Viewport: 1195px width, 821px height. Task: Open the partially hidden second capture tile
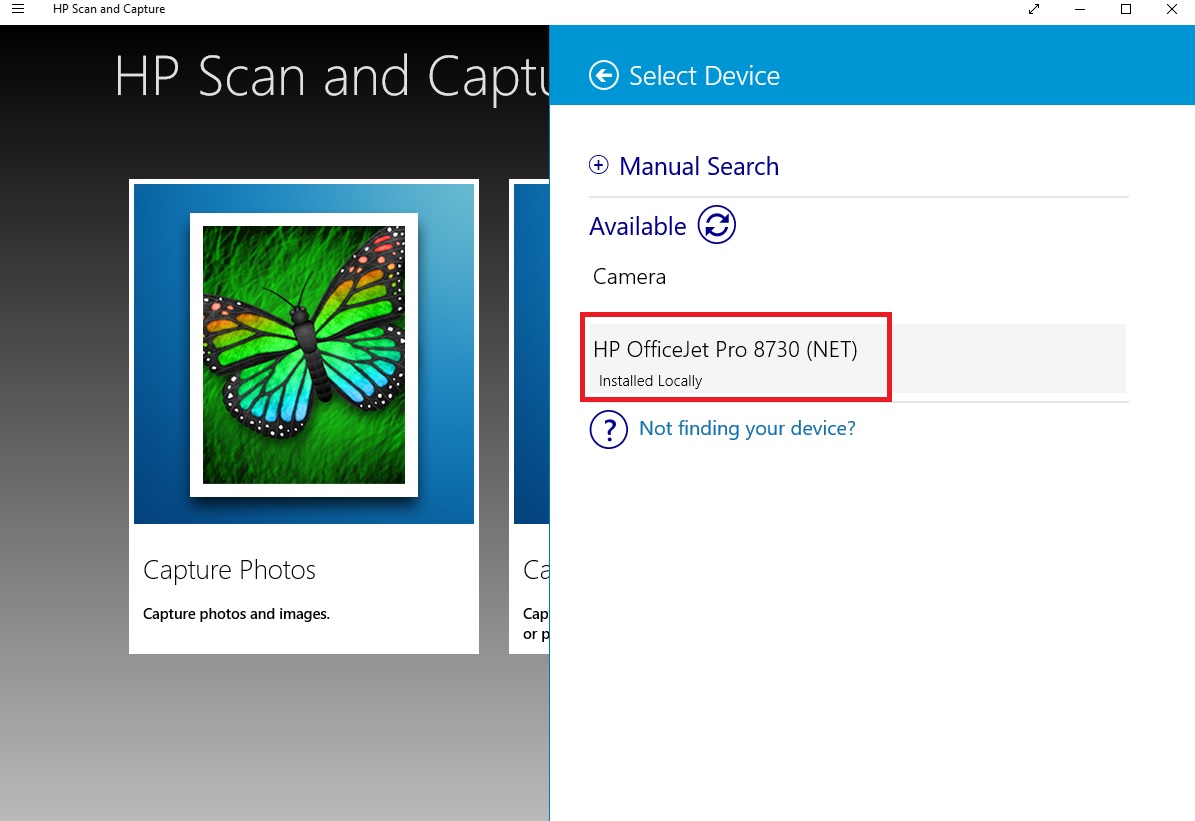point(529,416)
